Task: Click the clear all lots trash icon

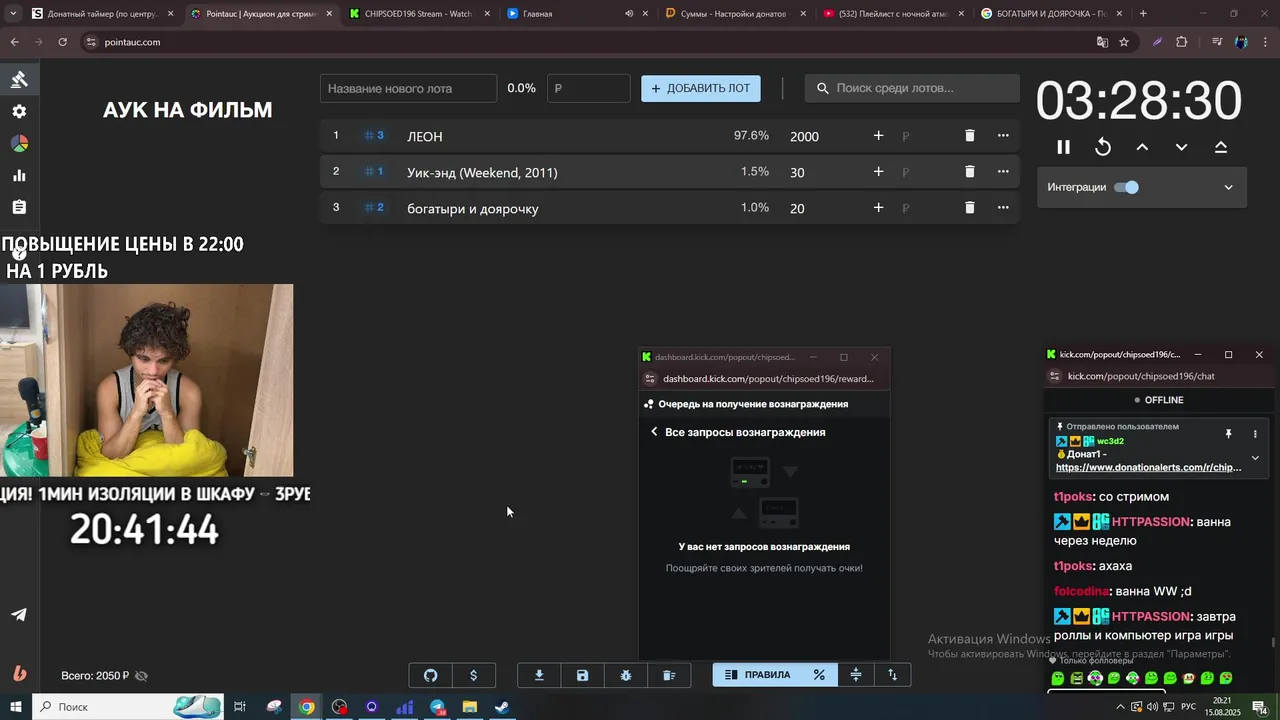Action: (x=669, y=675)
